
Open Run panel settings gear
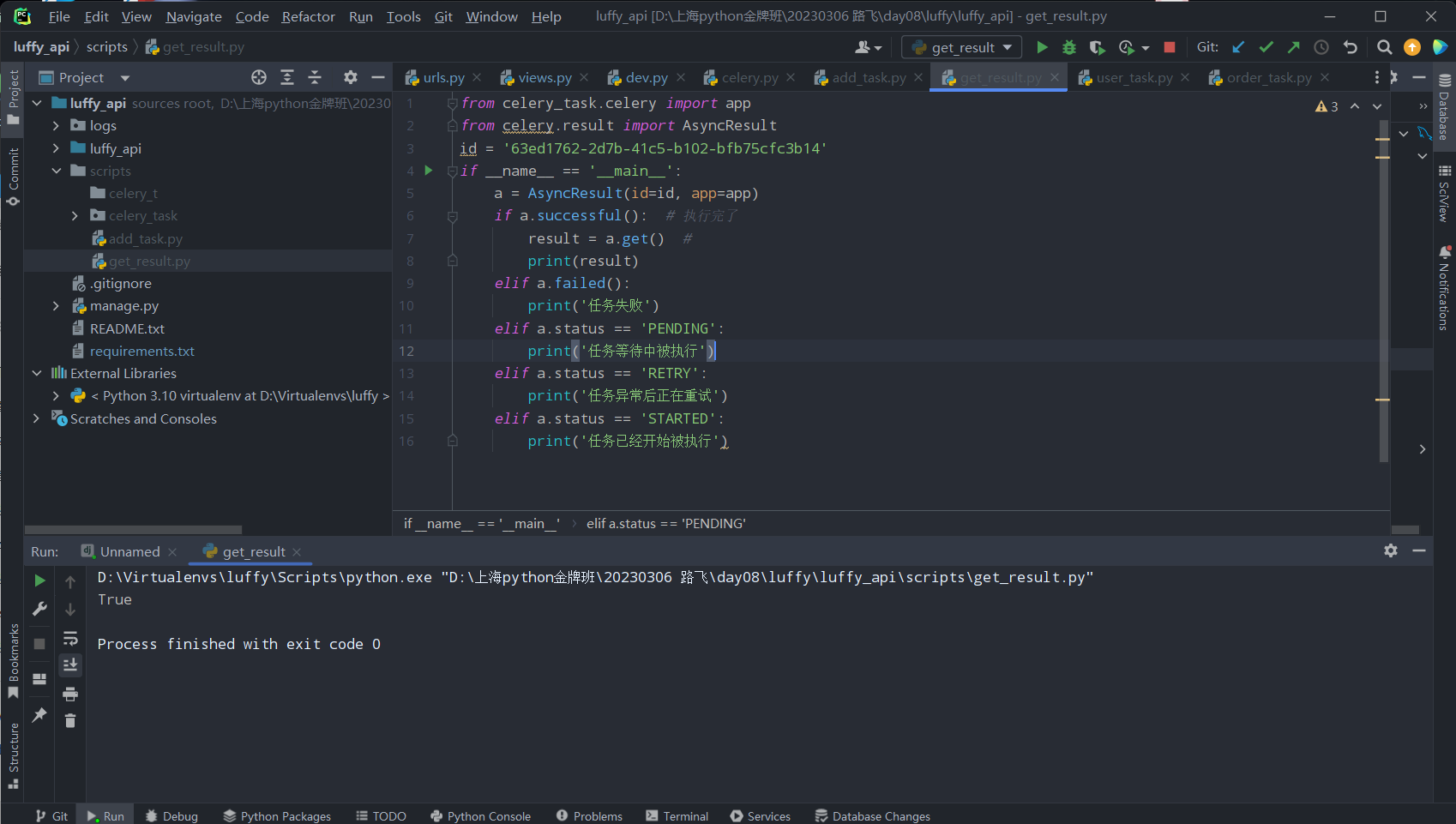coord(1391,550)
